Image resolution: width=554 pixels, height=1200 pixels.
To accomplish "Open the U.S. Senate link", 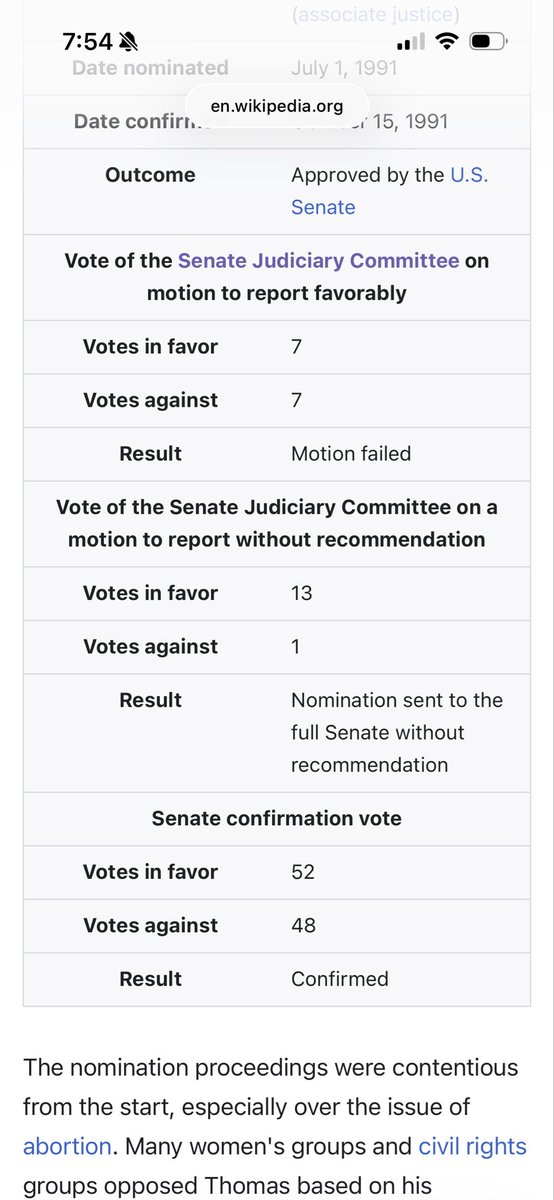I will tap(390, 191).
